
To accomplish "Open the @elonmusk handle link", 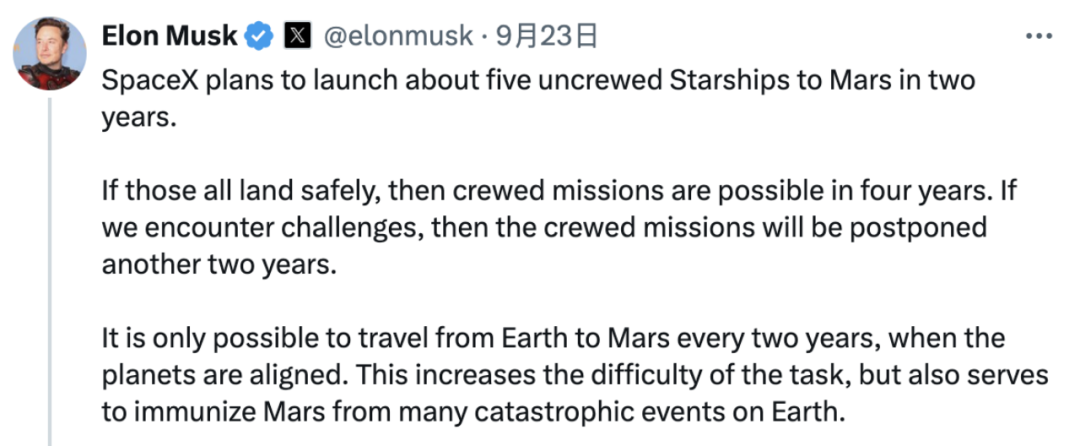I will tap(398, 37).
